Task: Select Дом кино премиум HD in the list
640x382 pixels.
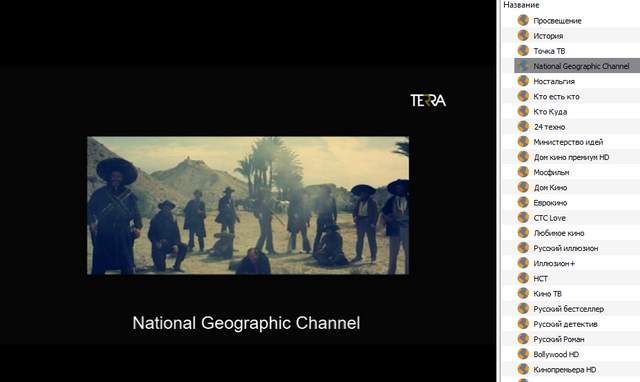Action: pyautogui.click(x=571, y=157)
